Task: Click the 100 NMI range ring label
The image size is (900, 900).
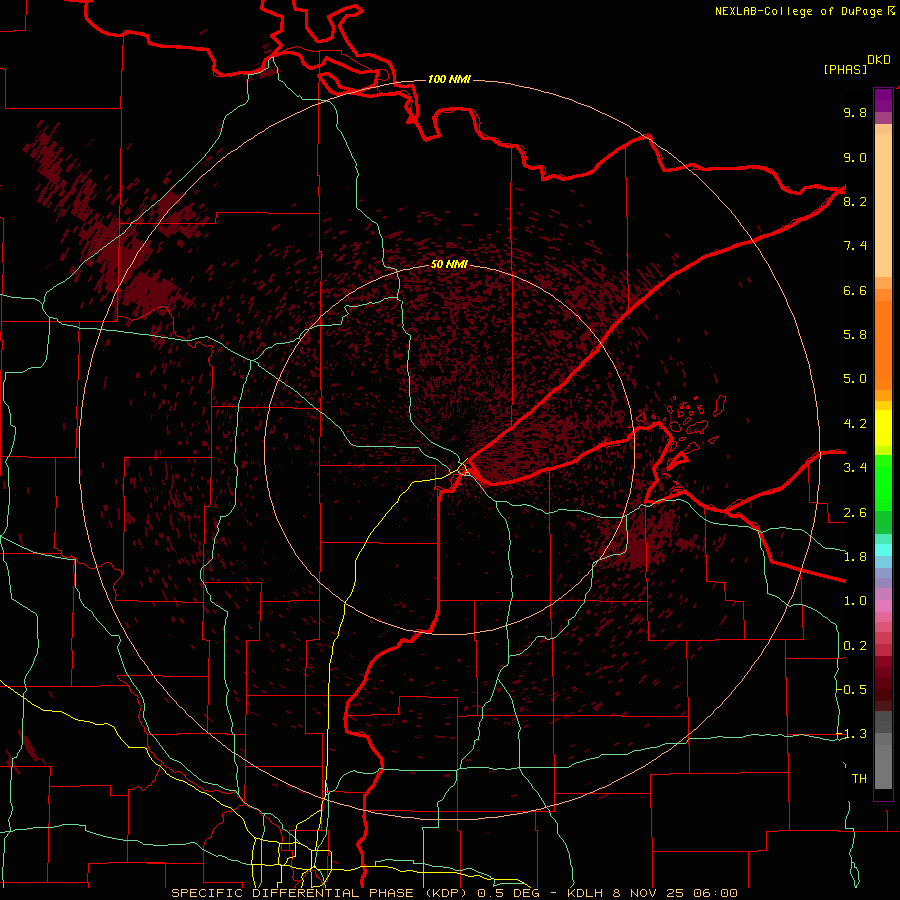Action: tap(449, 79)
